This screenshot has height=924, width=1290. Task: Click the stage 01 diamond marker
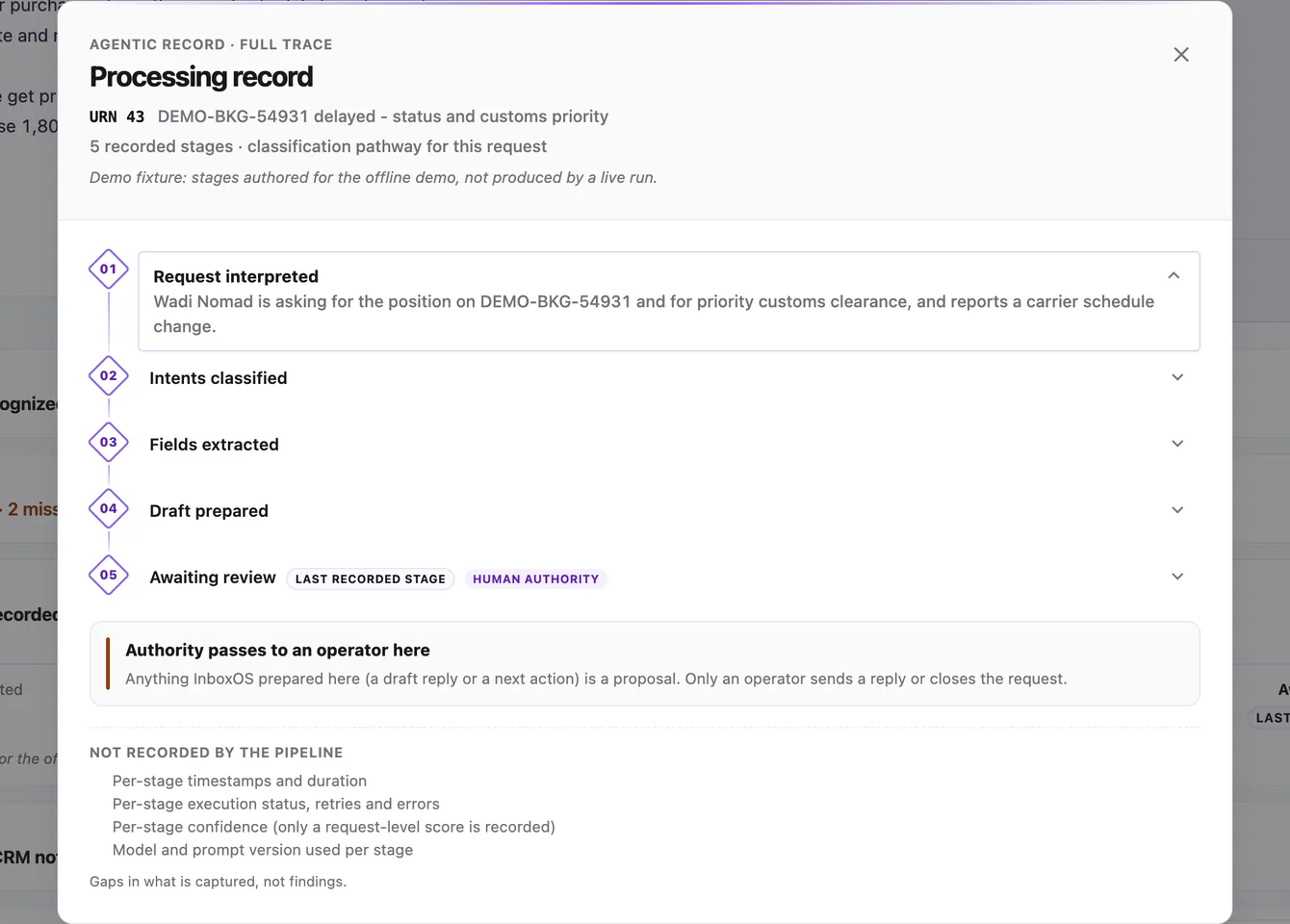point(109,269)
